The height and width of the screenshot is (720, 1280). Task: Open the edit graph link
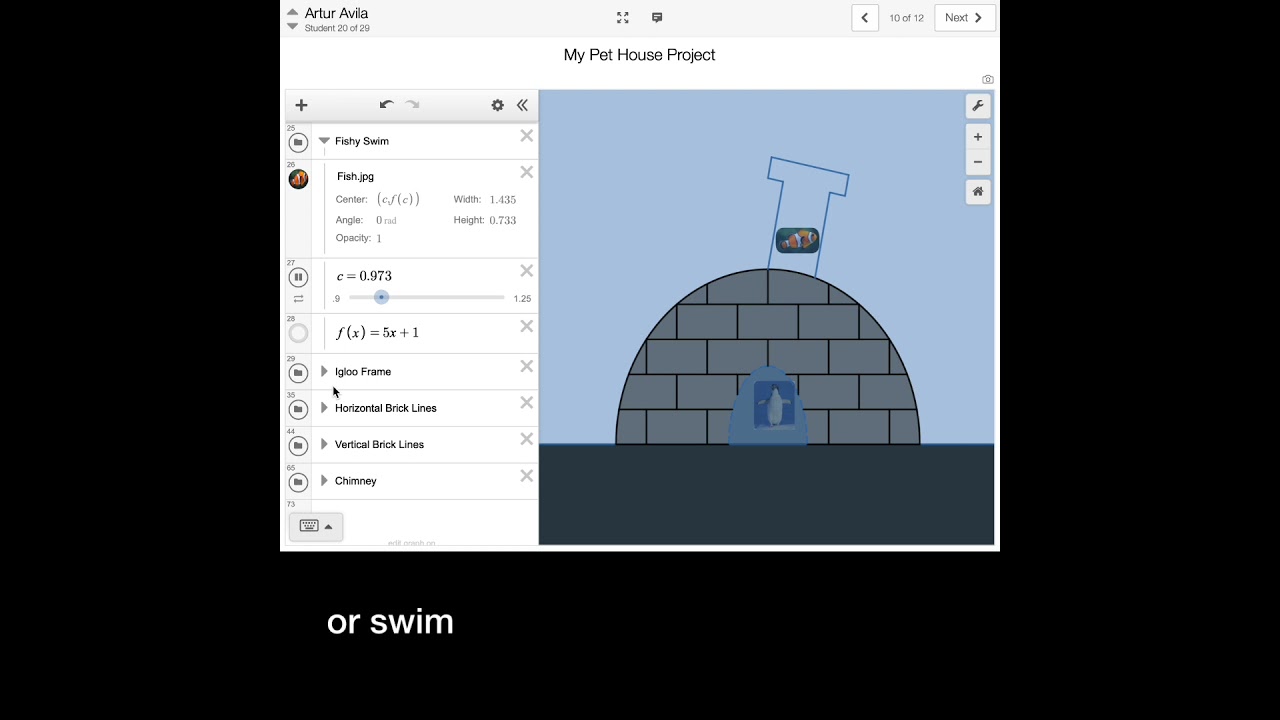point(411,543)
